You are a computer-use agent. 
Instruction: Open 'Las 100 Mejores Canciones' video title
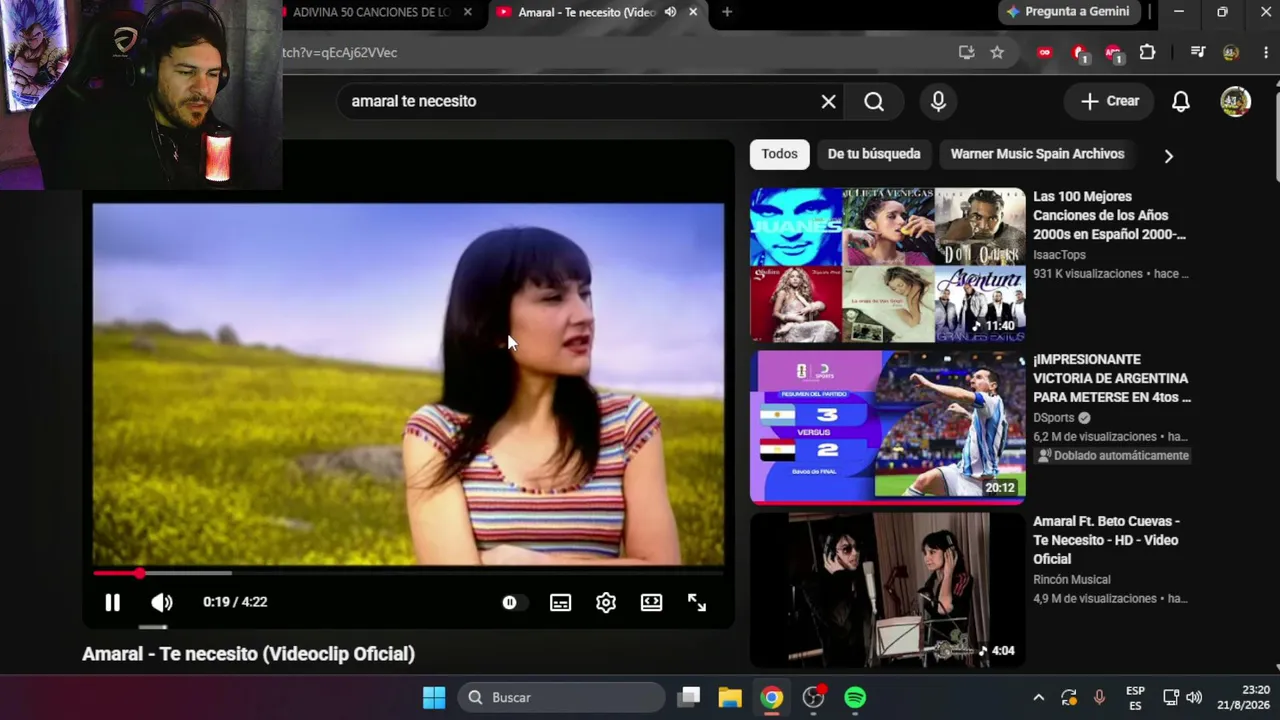pyautogui.click(x=1110, y=215)
